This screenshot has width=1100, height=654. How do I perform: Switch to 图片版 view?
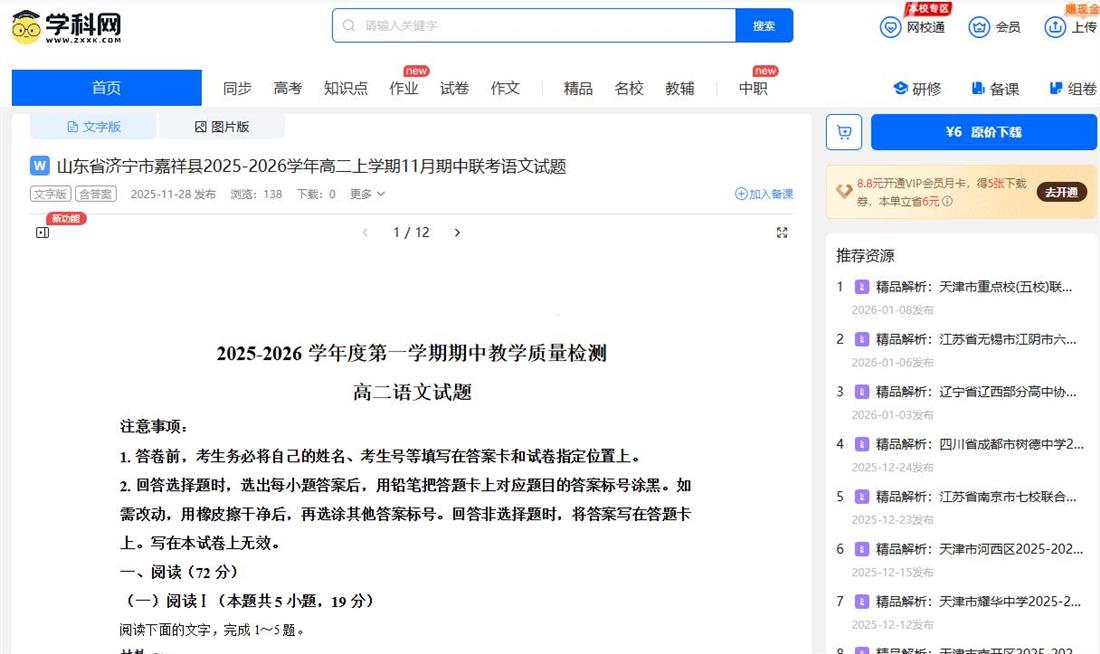pyautogui.click(x=221, y=127)
